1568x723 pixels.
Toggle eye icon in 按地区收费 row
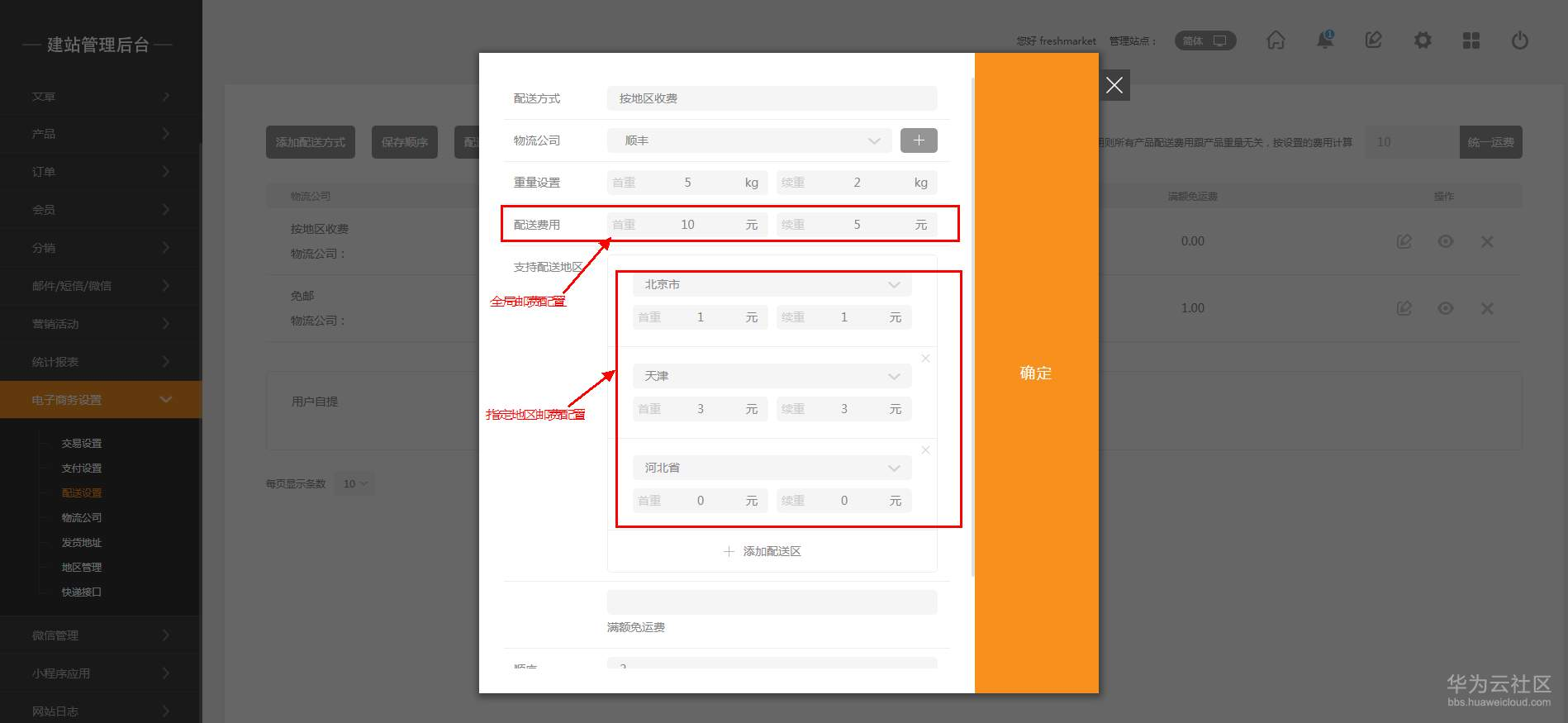[x=1446, y=241]
